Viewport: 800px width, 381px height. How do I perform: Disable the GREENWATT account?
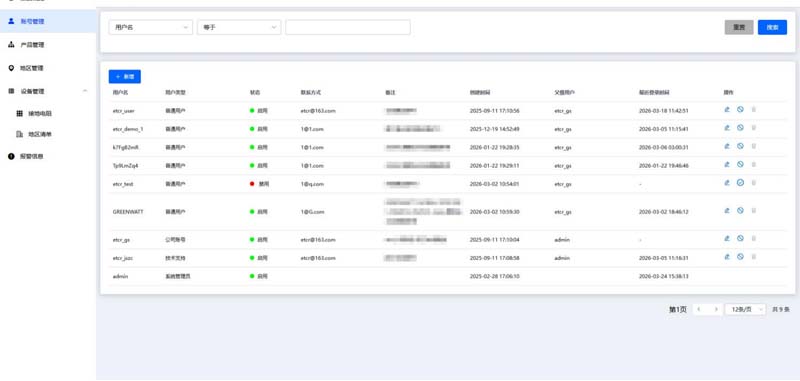tap(740, 210)
